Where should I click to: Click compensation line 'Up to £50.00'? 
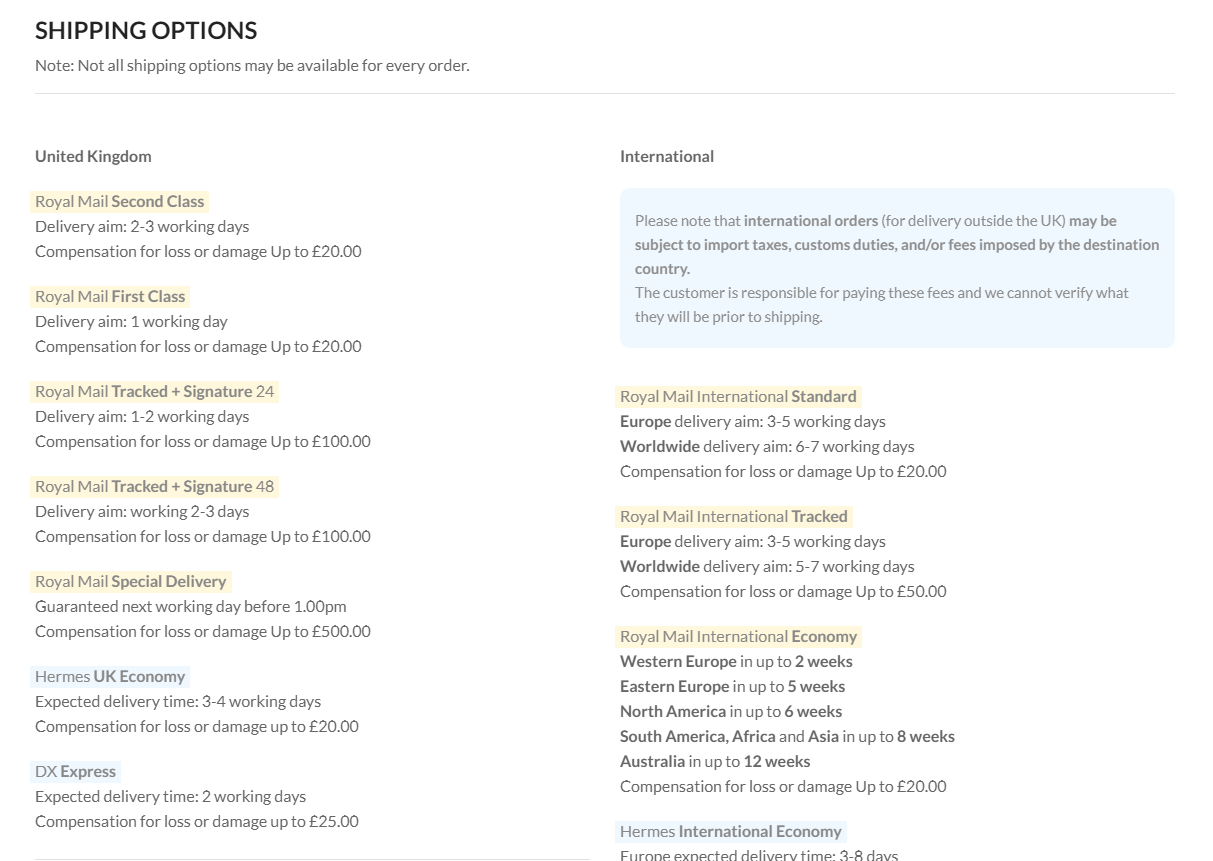[783, 591]
